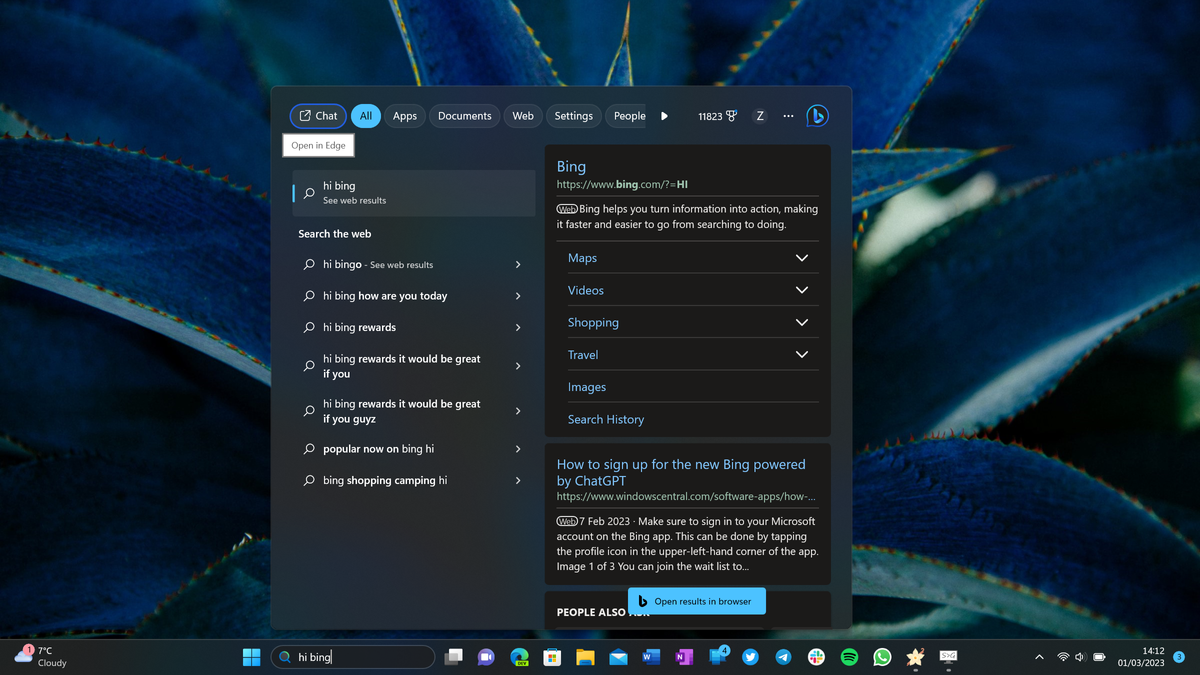The width and height of the screenshot is (1200, 675).
Task: Open Bing Chat using the Bing logo icon
Action: point(817,115)
